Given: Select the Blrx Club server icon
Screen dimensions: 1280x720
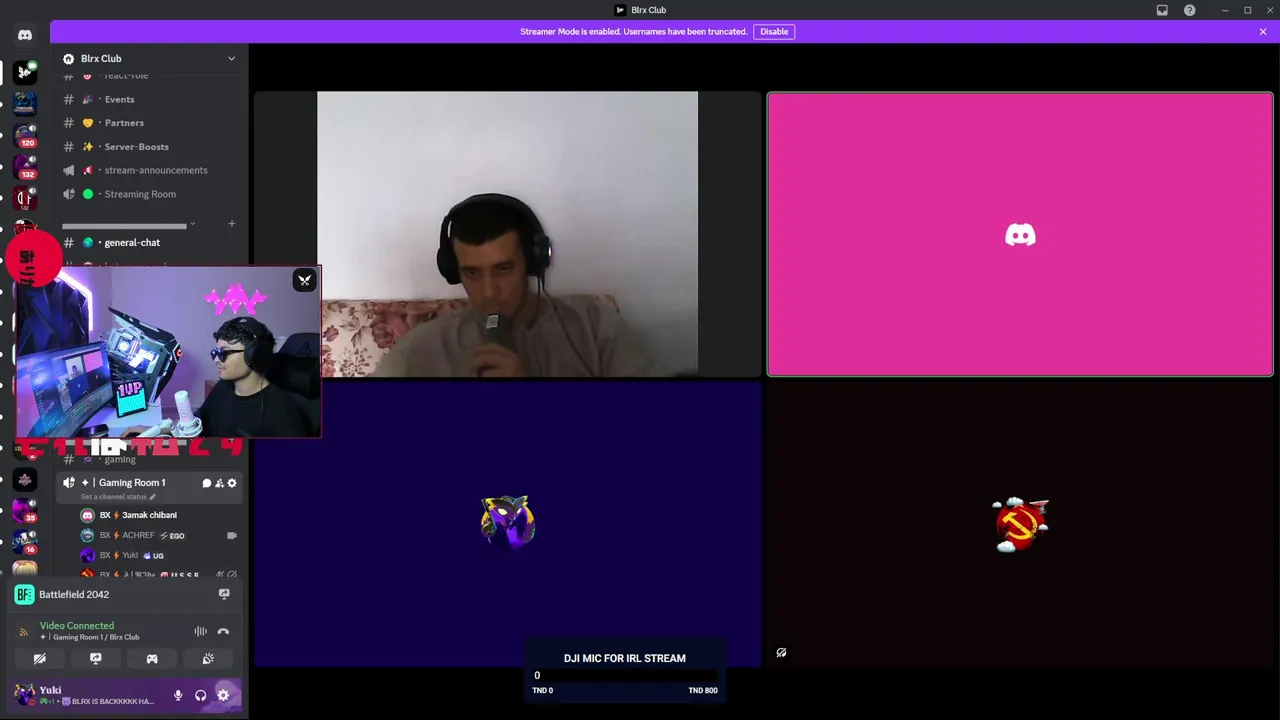Looking at the screenshot, I should tap(25, 72).
